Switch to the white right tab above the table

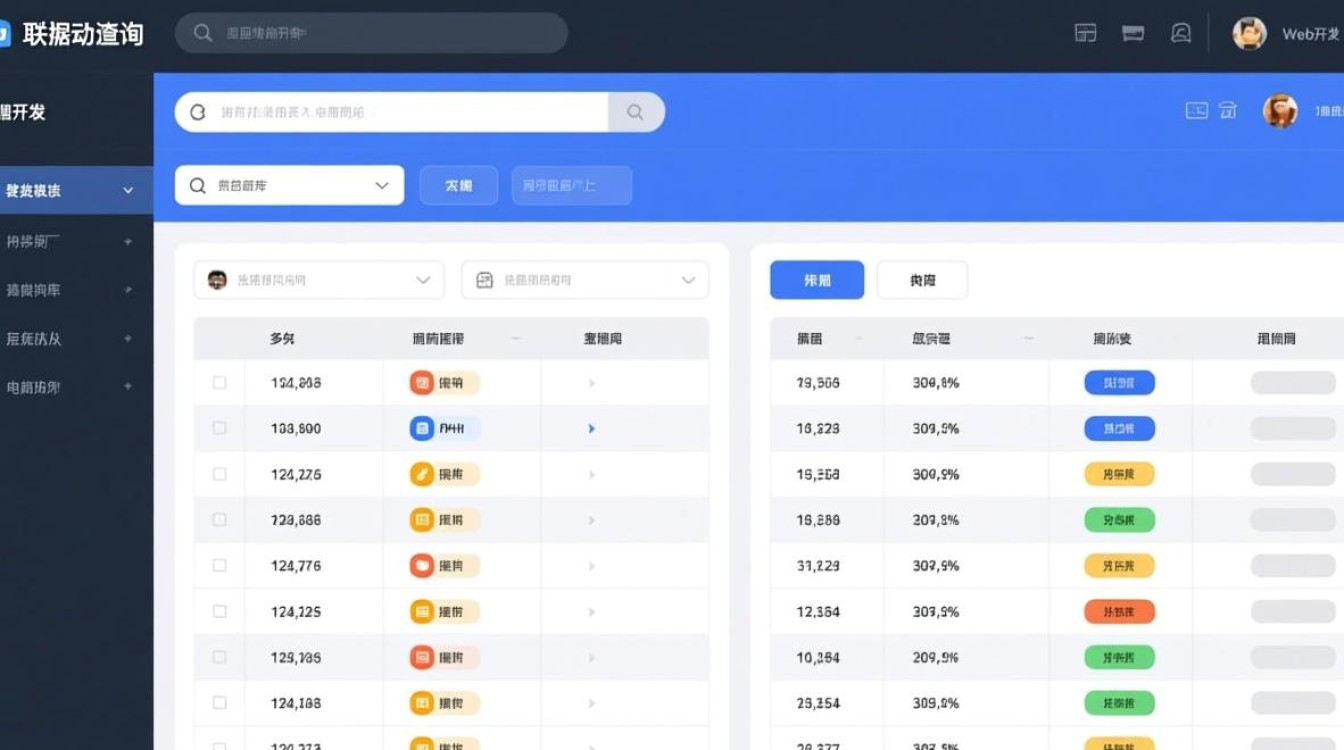pyautogui.click(x=921, y=280)
